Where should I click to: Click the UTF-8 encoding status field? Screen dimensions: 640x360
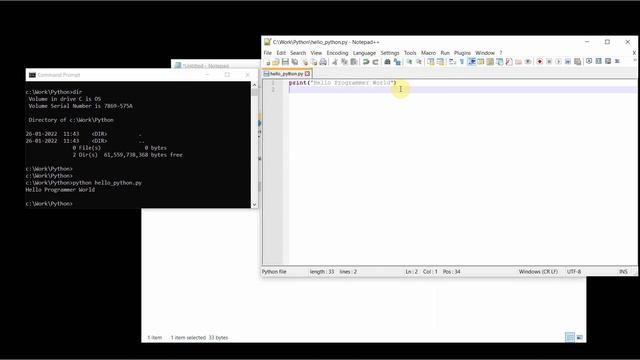573,272
